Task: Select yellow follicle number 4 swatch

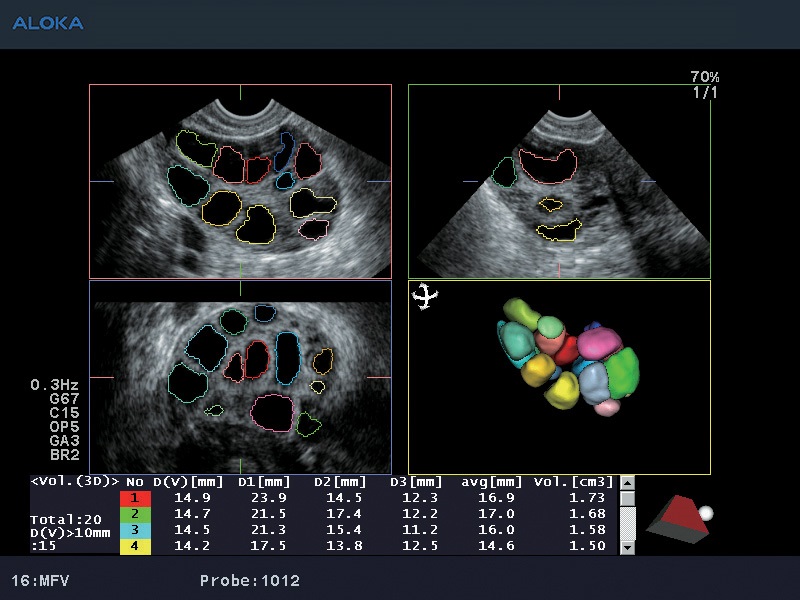Action: 134,546
